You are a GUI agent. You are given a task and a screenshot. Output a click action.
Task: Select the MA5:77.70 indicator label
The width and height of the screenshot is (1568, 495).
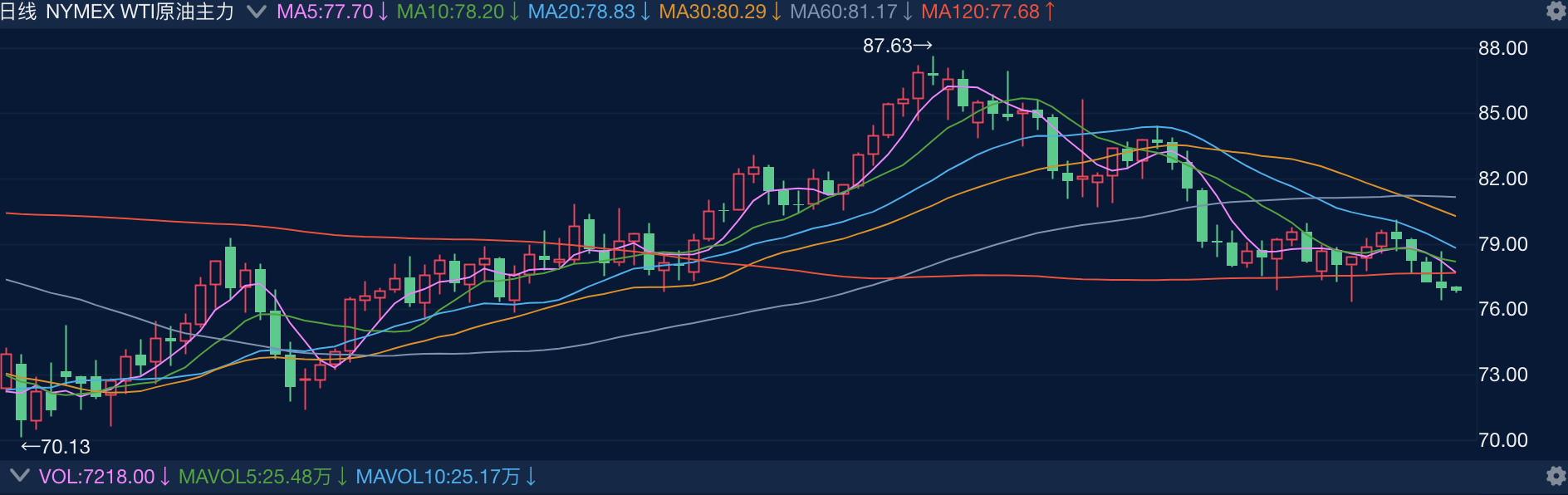pyautogui.click(x=332, y=12)
